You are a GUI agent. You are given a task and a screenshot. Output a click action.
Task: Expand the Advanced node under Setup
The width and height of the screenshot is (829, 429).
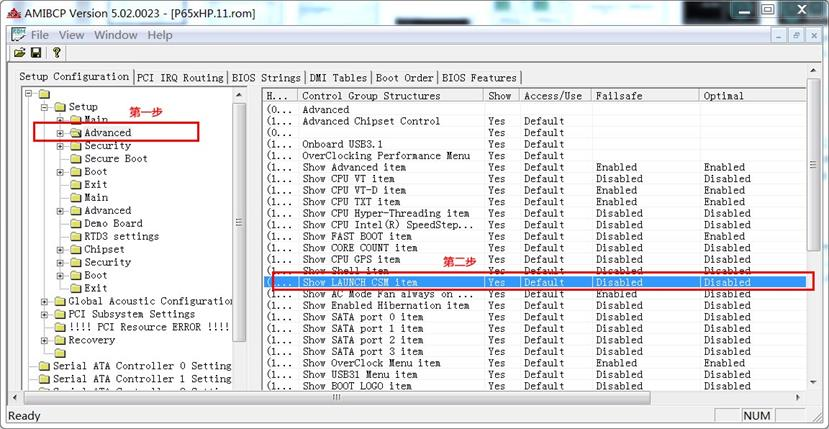click(x=60, y=133)
